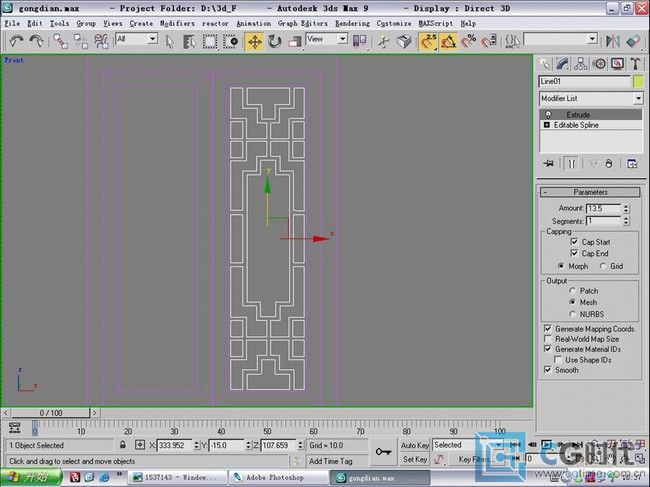Click the Auto Key button
Image resolution: width=650 pixels, height=487 pixels.
click(415, 445)
